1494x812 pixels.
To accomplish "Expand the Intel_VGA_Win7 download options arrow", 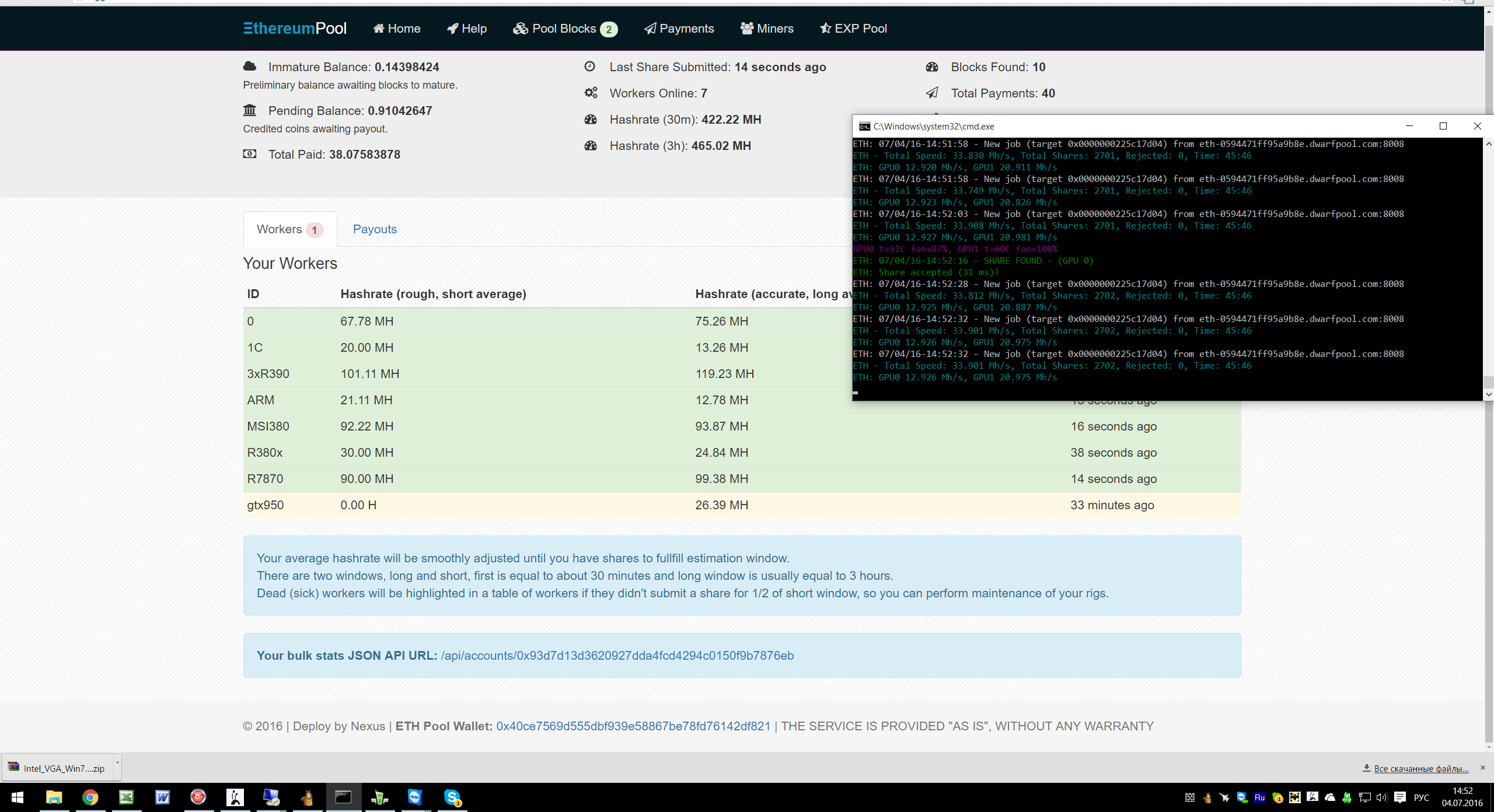I will tap(117, 763).
